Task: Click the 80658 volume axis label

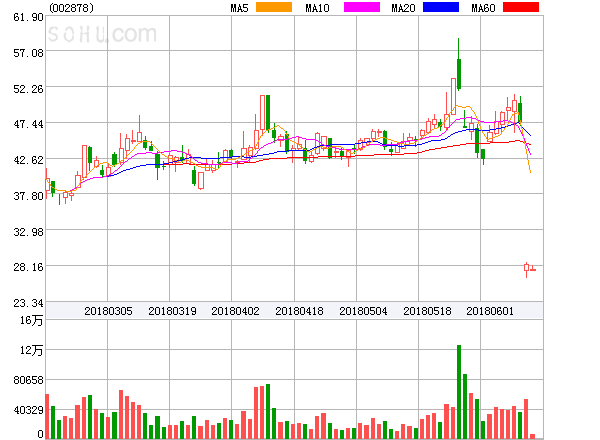Action: coord(28,380)
